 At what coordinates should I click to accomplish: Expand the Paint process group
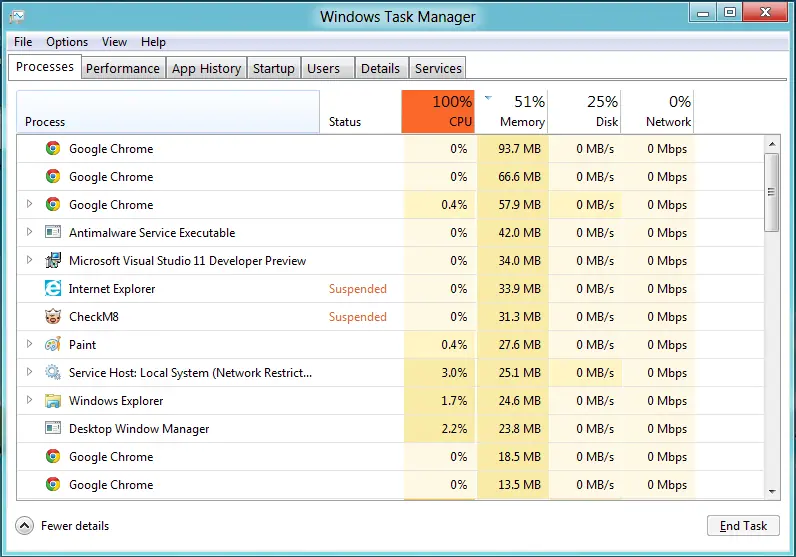click(29, 344)
